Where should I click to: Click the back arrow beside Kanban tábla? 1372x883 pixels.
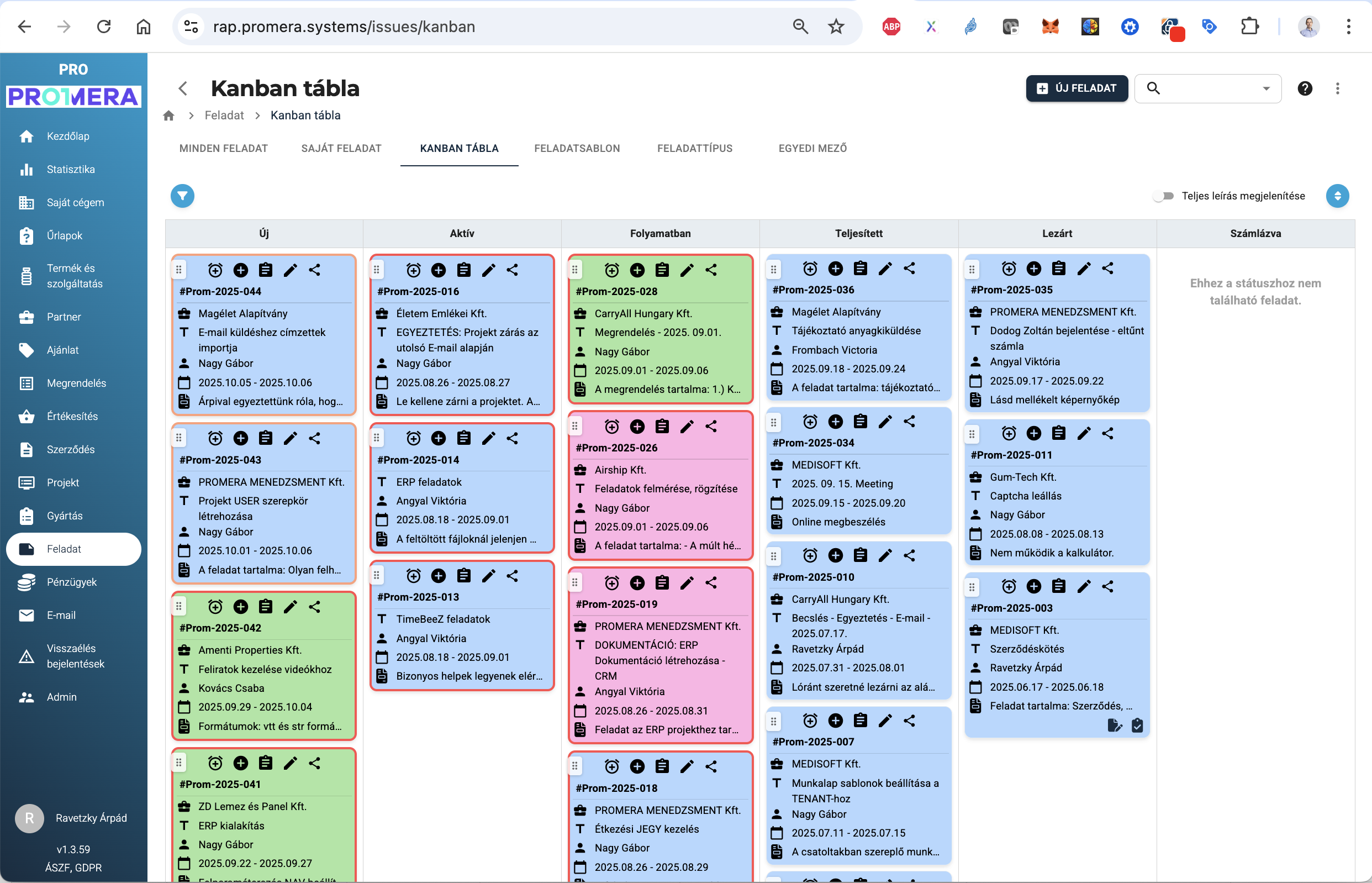pyautogui.click(x=183, y=88)
